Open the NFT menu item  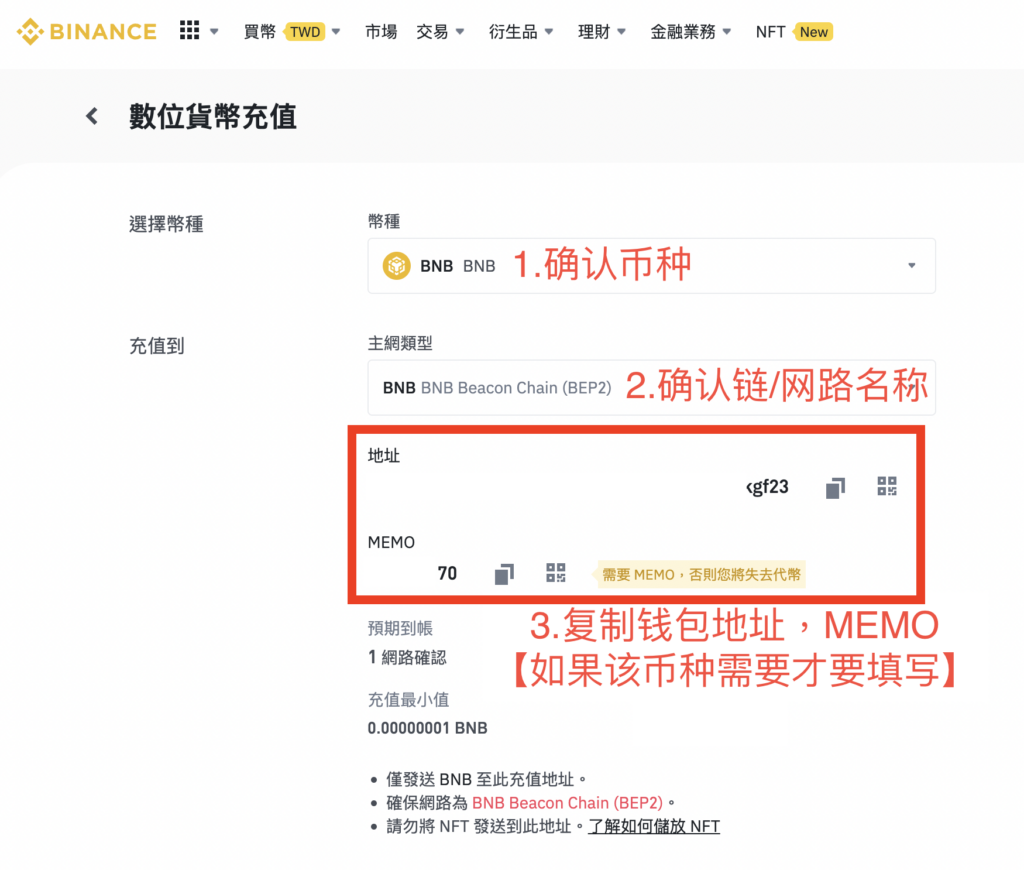click(x=770, y=31)
